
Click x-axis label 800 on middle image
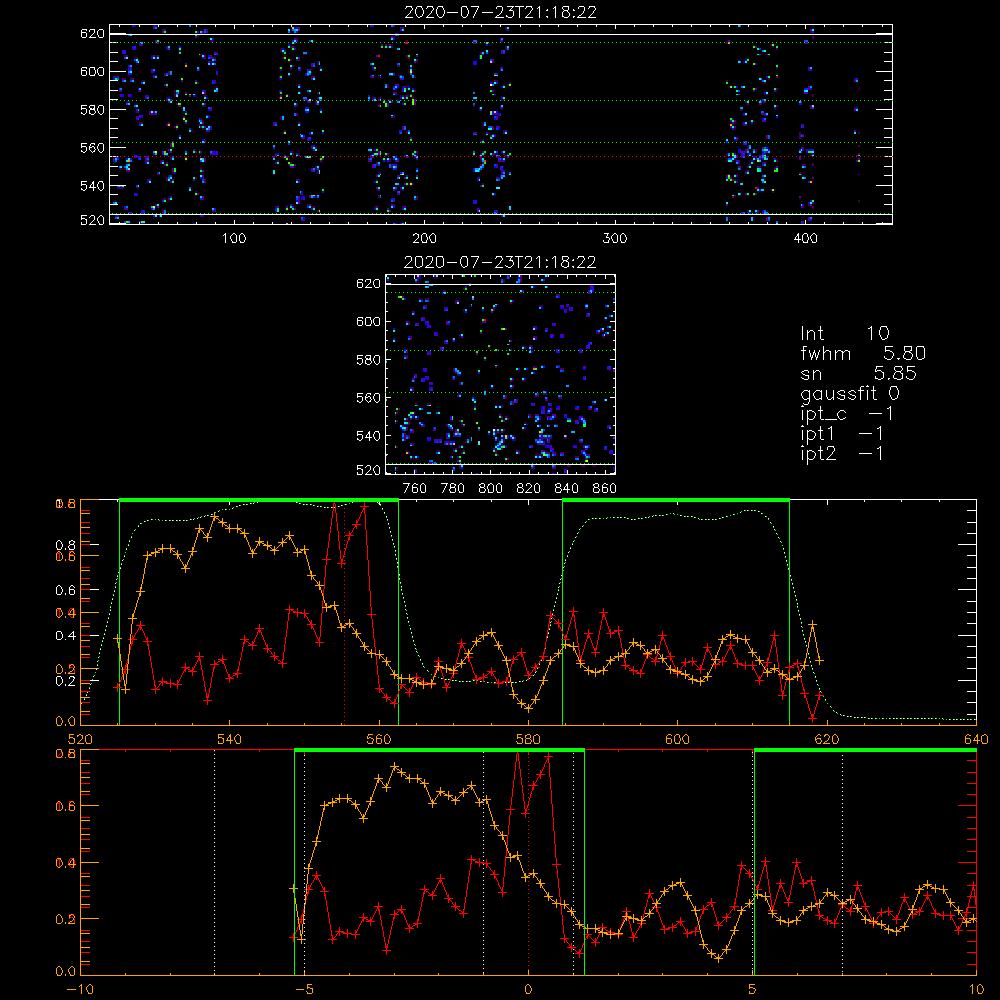pyautogui.click(x=490, y=489)
